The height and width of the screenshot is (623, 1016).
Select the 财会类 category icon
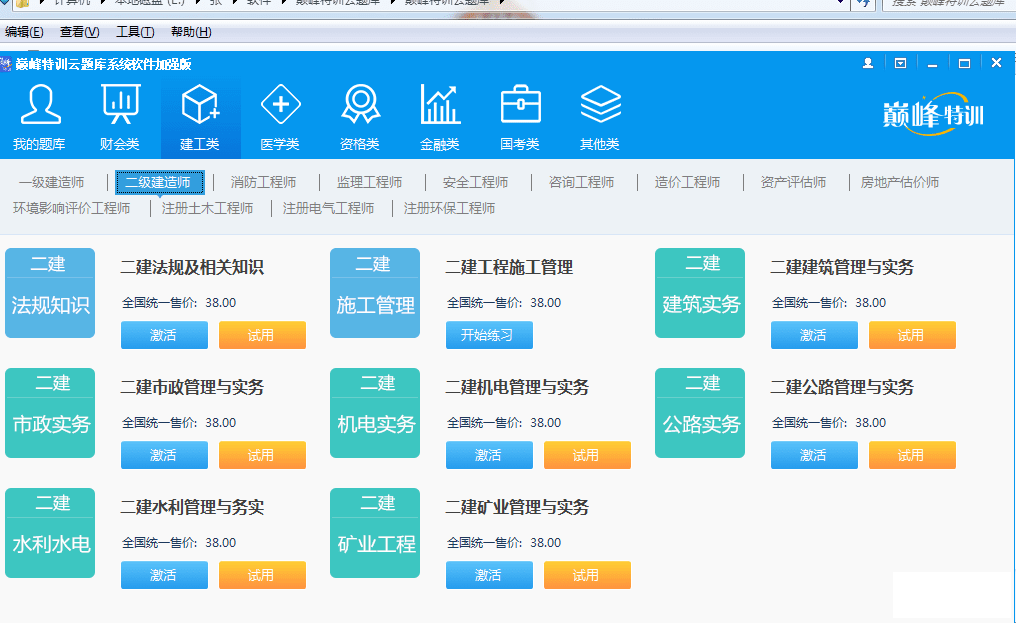click(121, 105)
